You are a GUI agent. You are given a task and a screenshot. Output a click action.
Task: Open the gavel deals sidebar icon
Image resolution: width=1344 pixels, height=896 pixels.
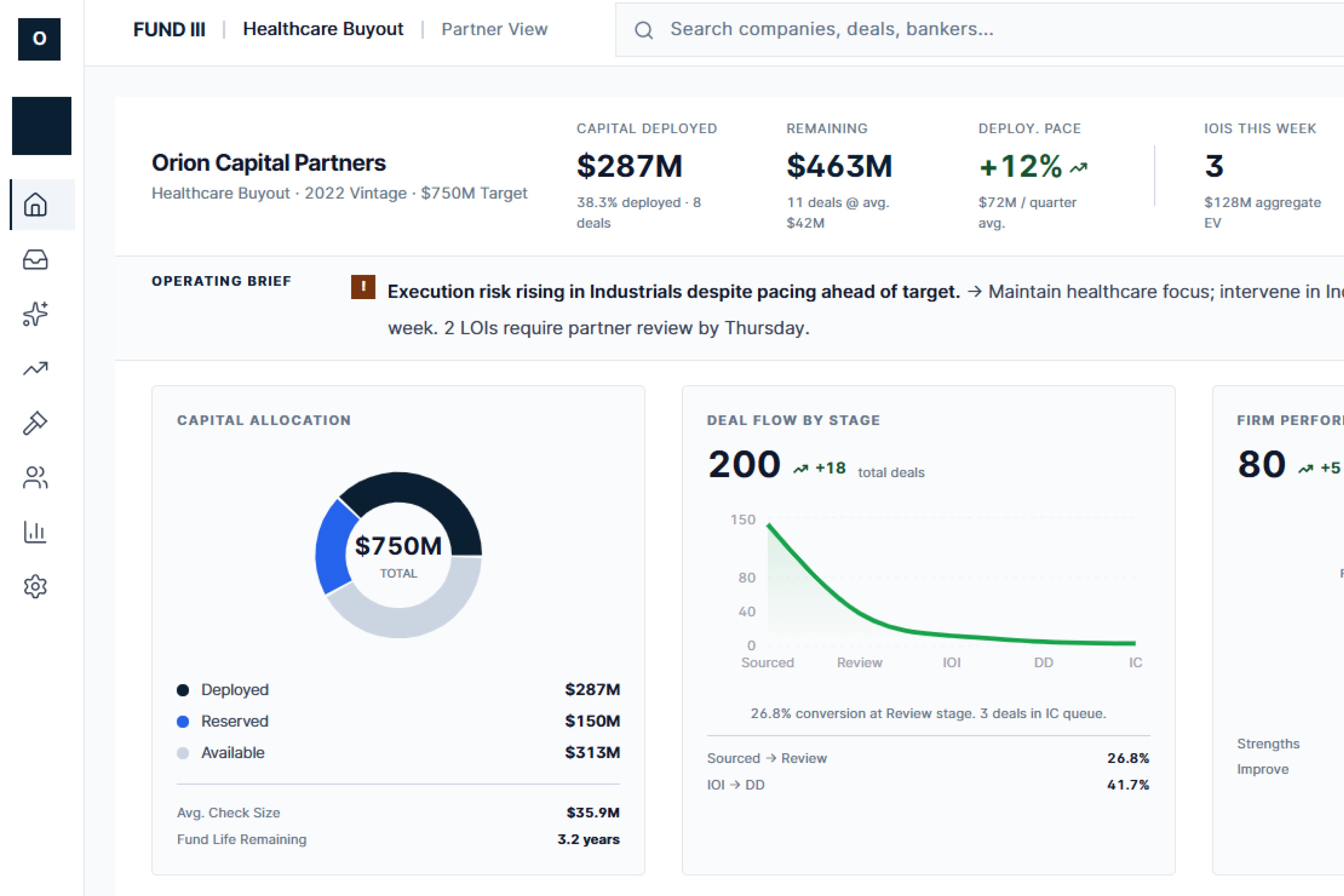[36, 423]
